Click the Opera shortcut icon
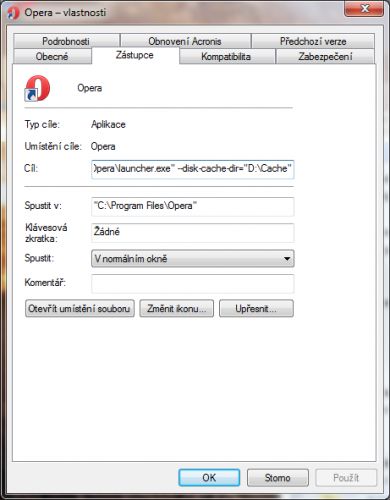 [37, 88]
